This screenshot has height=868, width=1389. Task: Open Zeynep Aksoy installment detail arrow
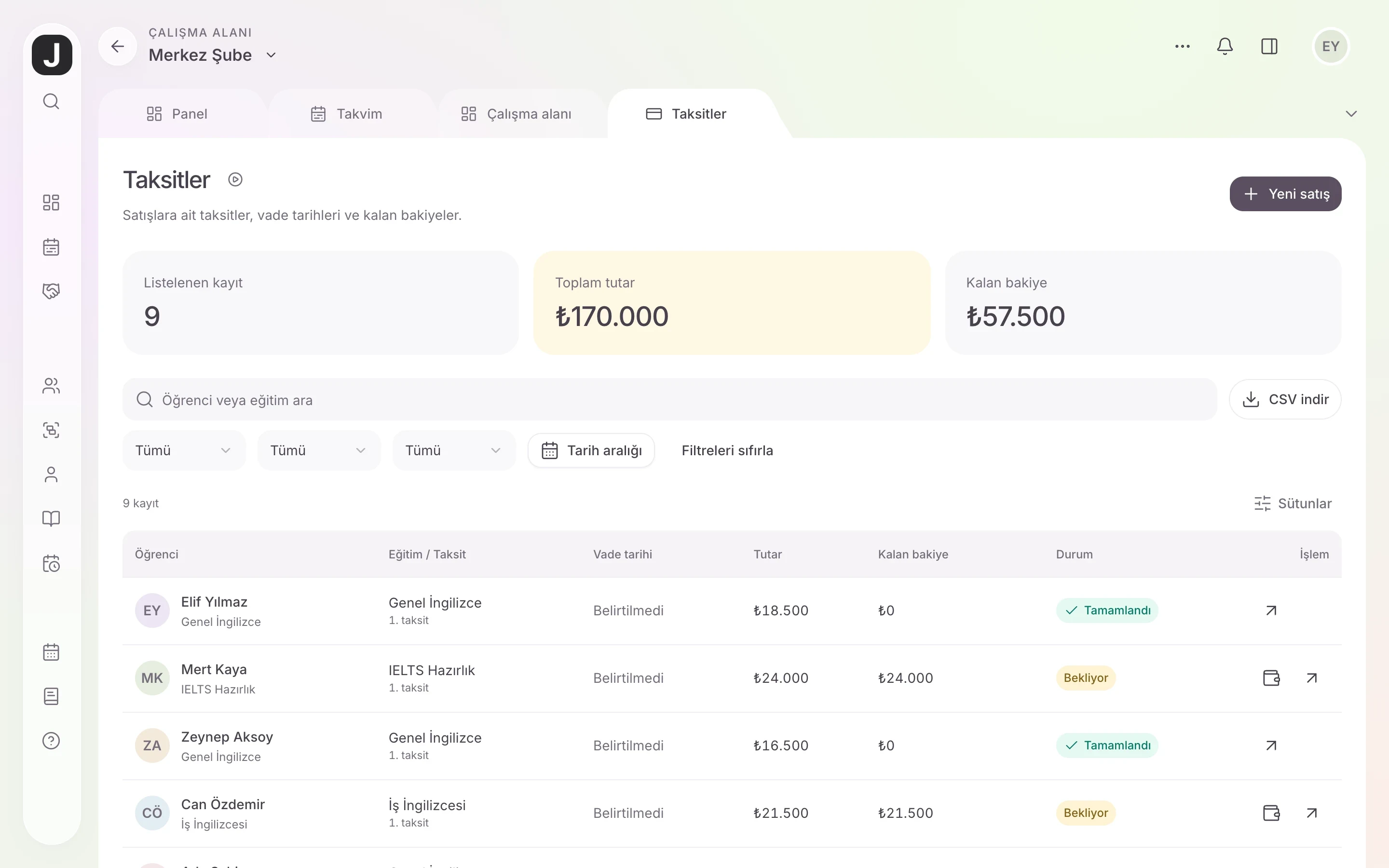click(x=1271, y=745)
